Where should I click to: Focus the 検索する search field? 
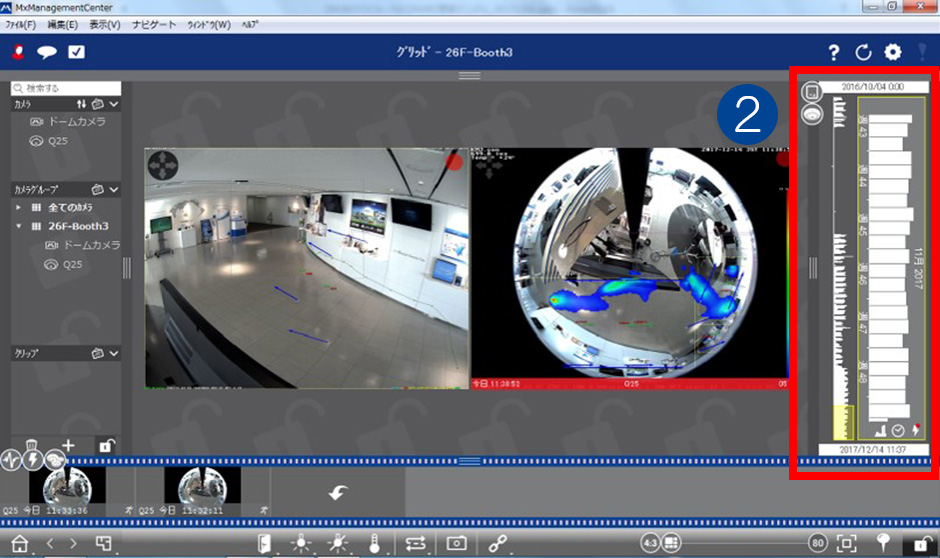(66, 88)
